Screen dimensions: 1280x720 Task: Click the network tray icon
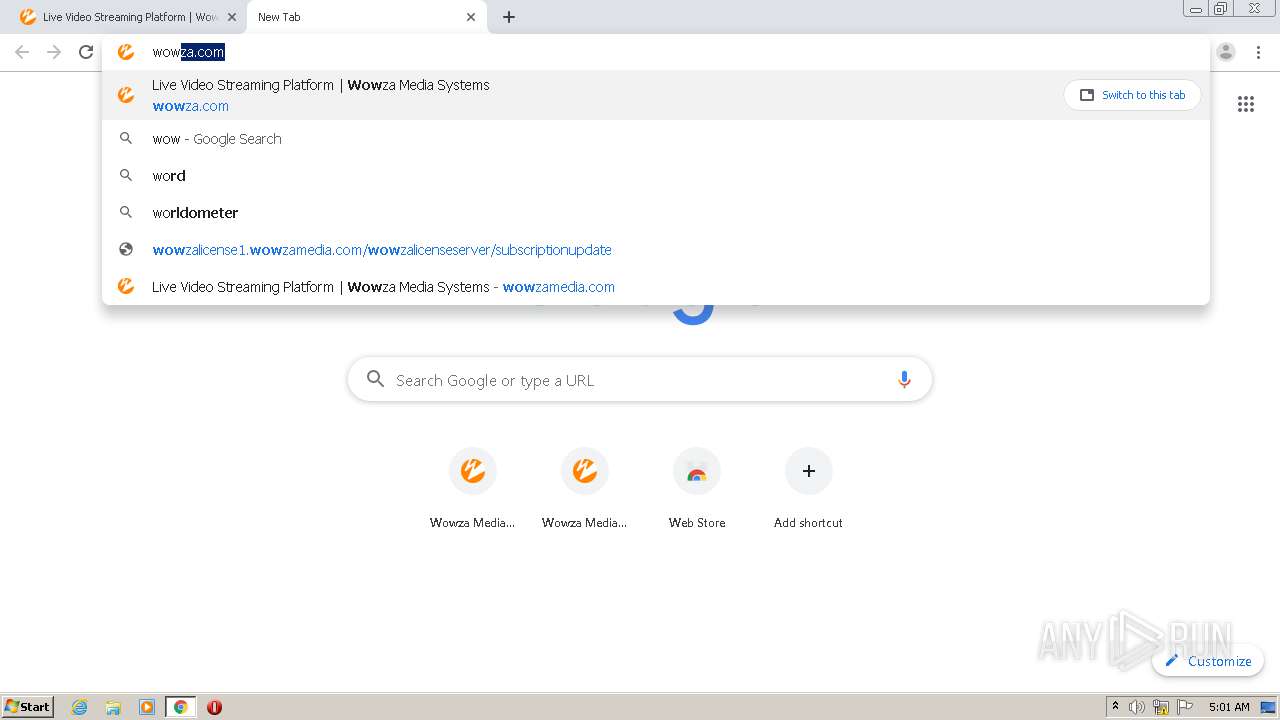coord(1161,707)
